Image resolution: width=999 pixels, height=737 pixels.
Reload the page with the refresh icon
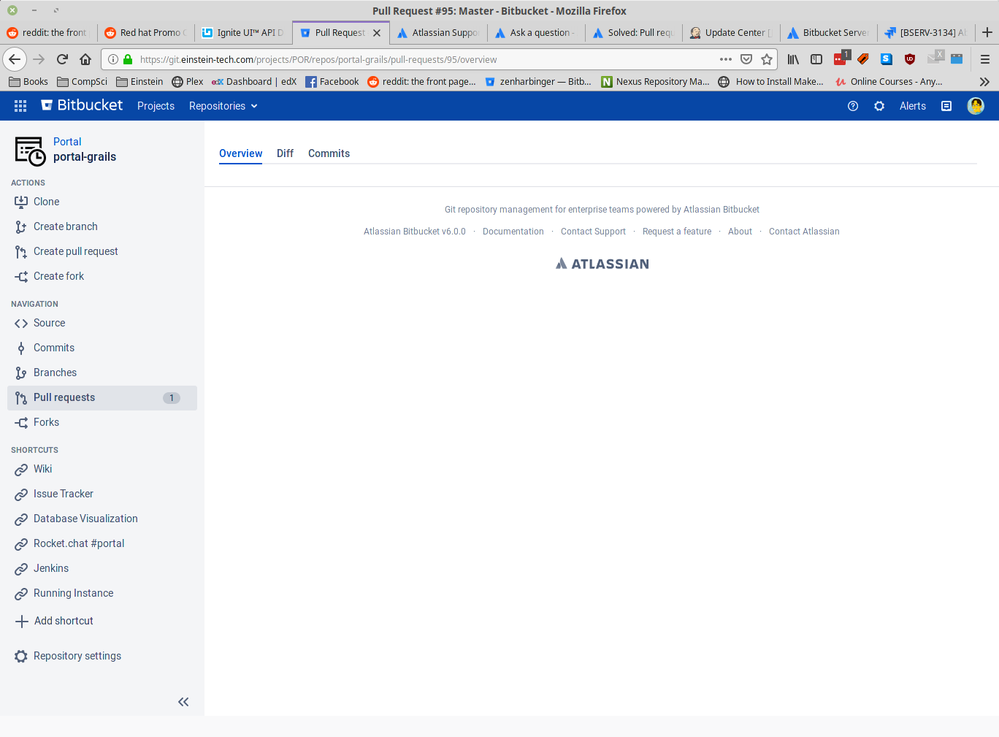pos(62,59)
